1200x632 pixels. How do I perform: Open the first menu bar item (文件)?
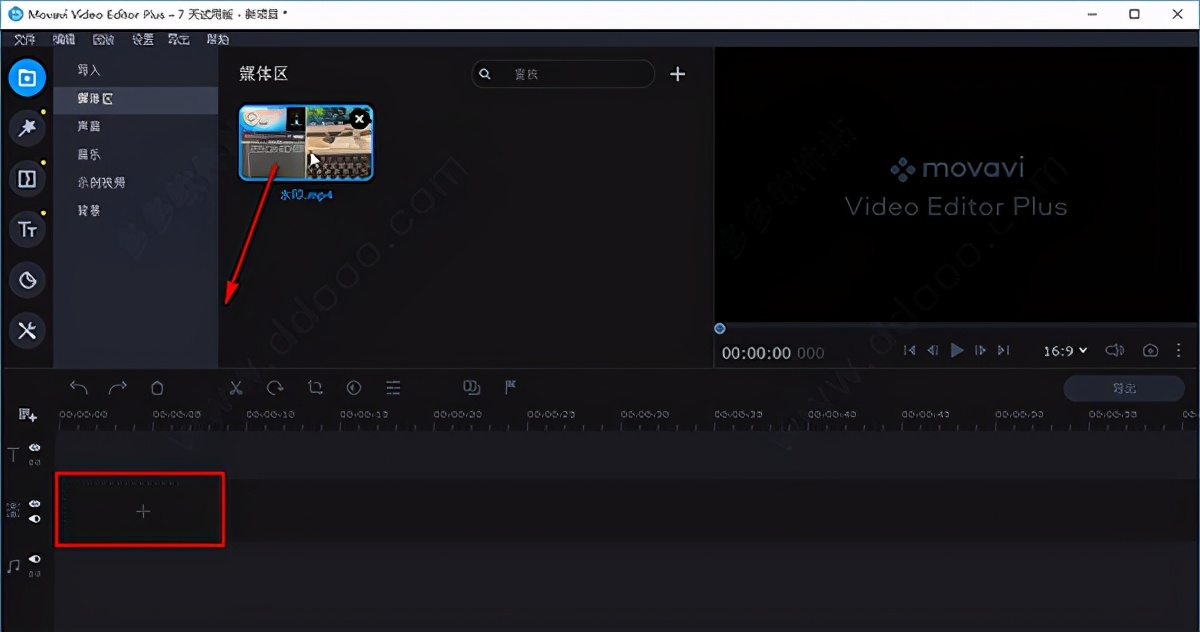[x=25, y=39]
